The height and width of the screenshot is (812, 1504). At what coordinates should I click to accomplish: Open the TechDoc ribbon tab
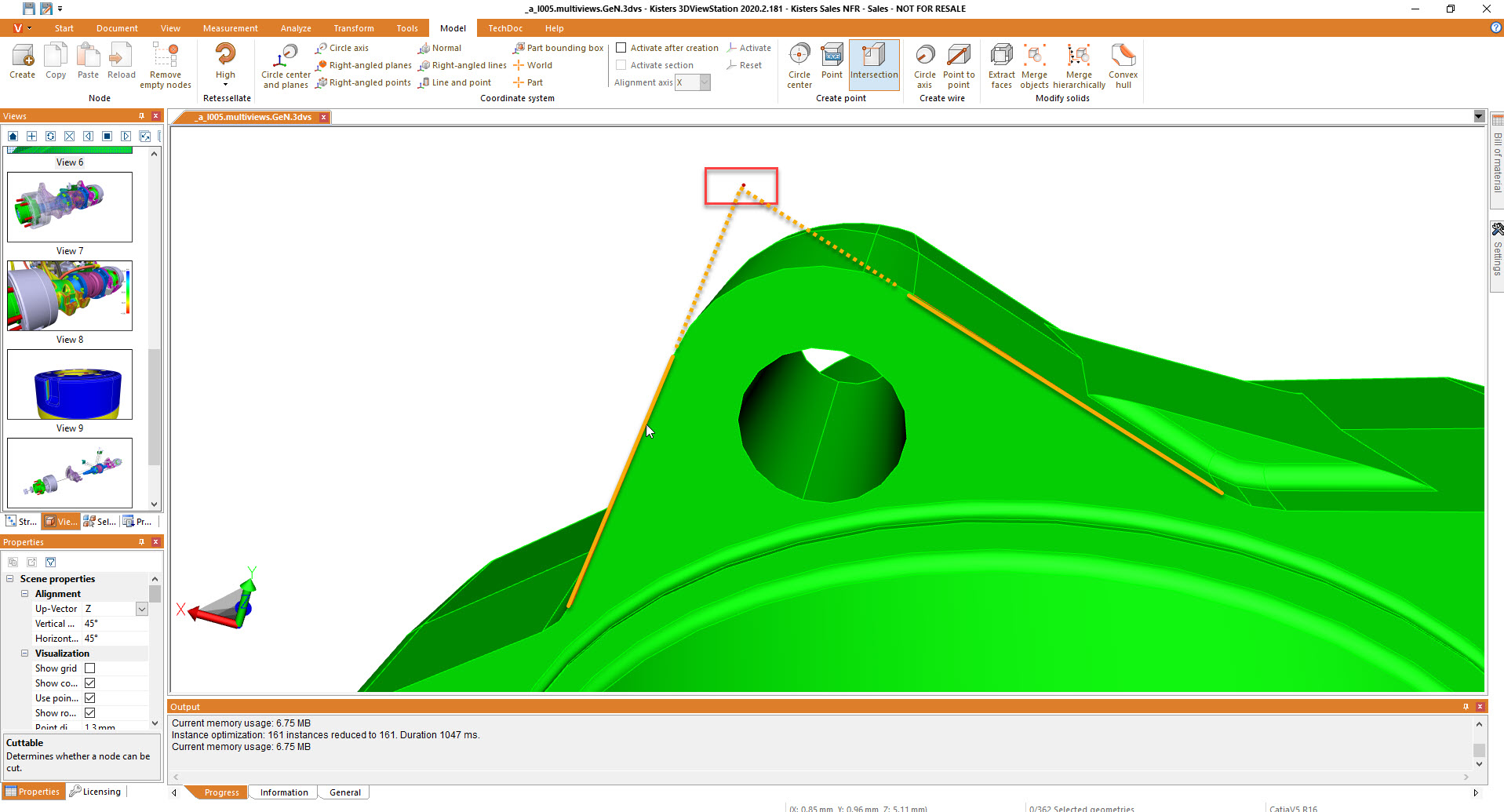pyautogui.click(x=505, y=28)
